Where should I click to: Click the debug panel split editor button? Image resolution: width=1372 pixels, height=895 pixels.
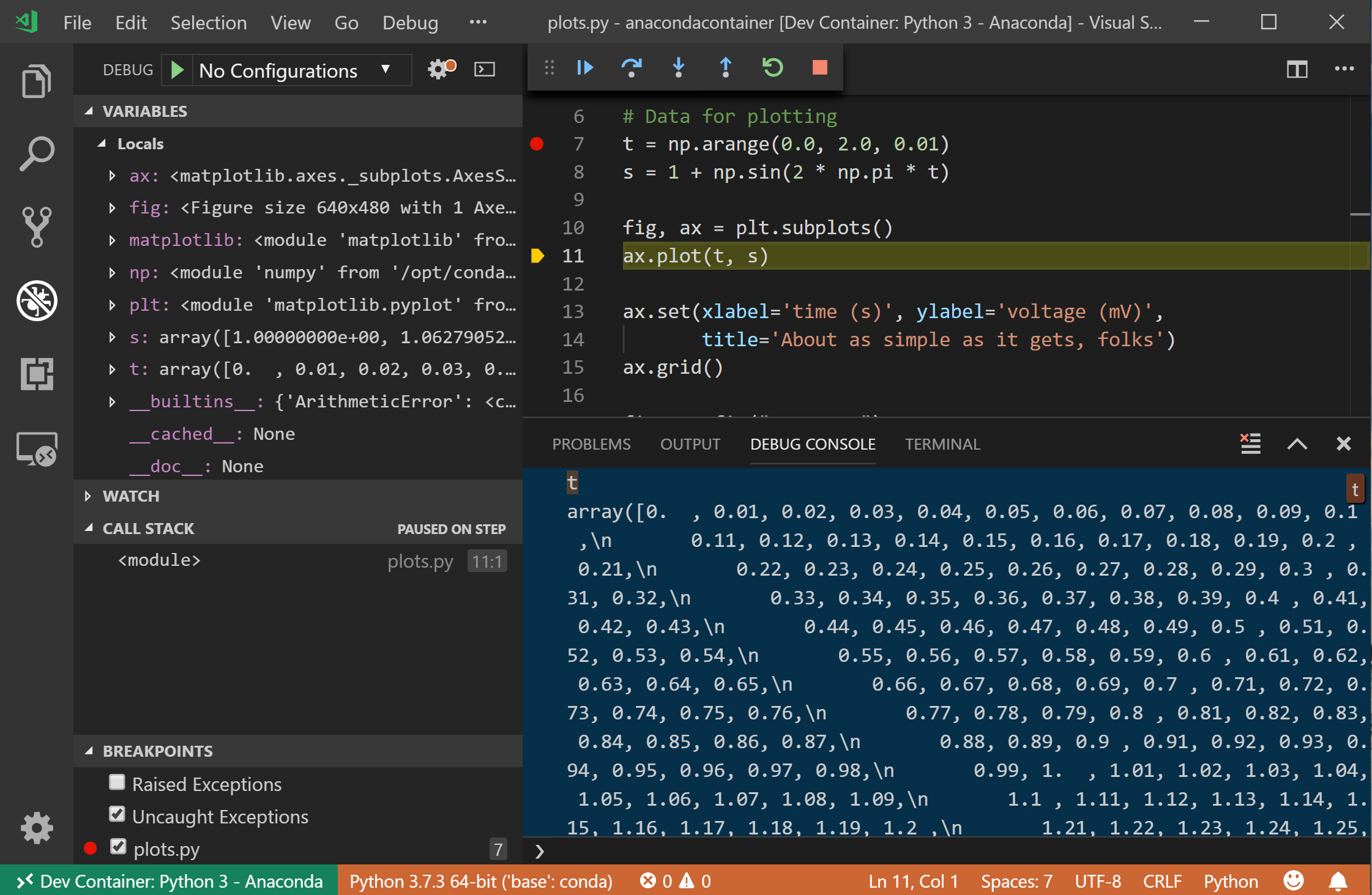pos(1297,69)
